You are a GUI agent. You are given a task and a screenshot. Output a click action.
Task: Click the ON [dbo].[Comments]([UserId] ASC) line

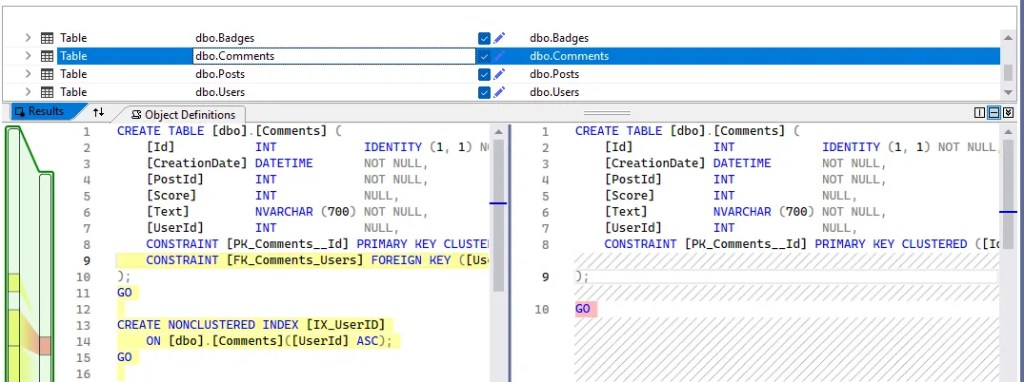pos(269,341)
